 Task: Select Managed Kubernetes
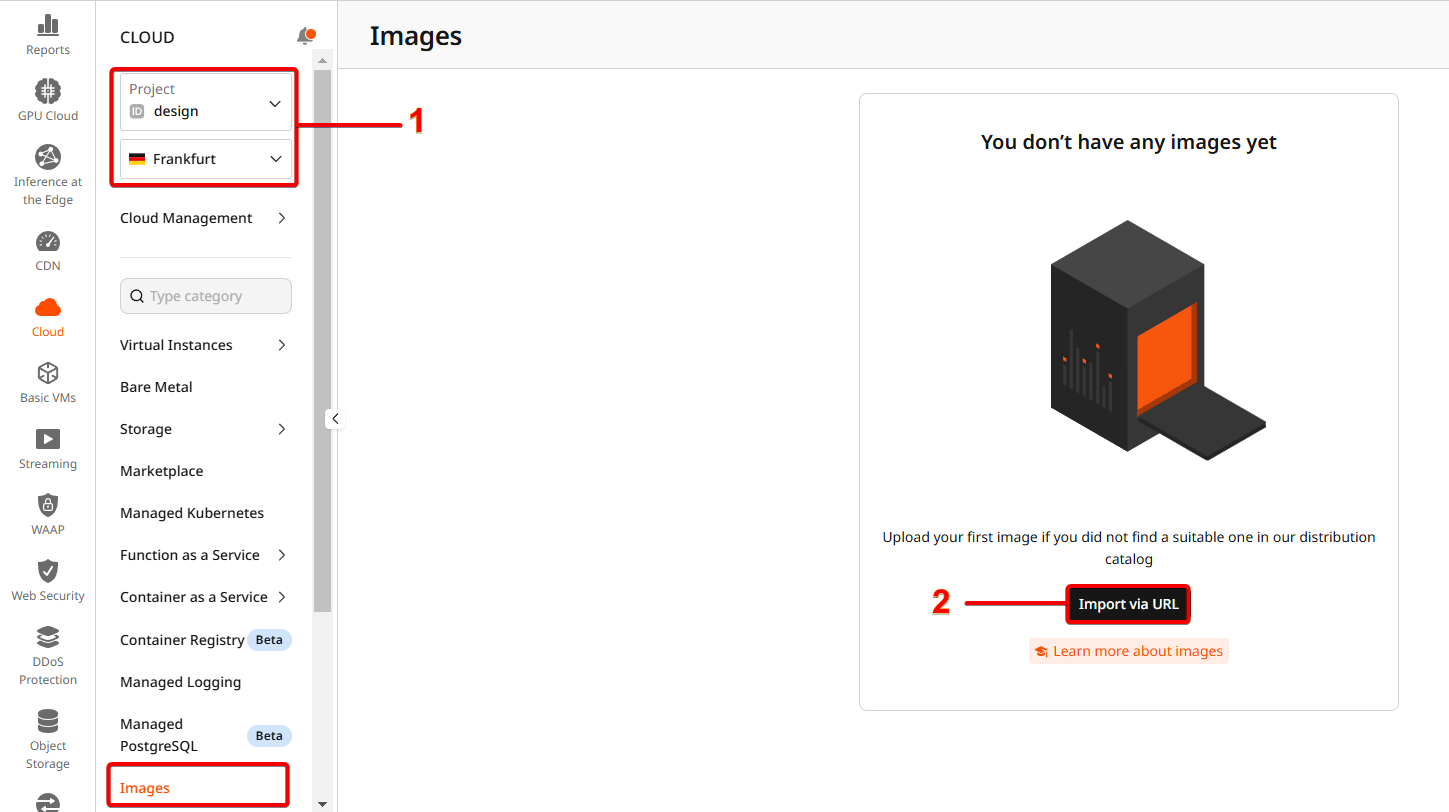(191, 512)
